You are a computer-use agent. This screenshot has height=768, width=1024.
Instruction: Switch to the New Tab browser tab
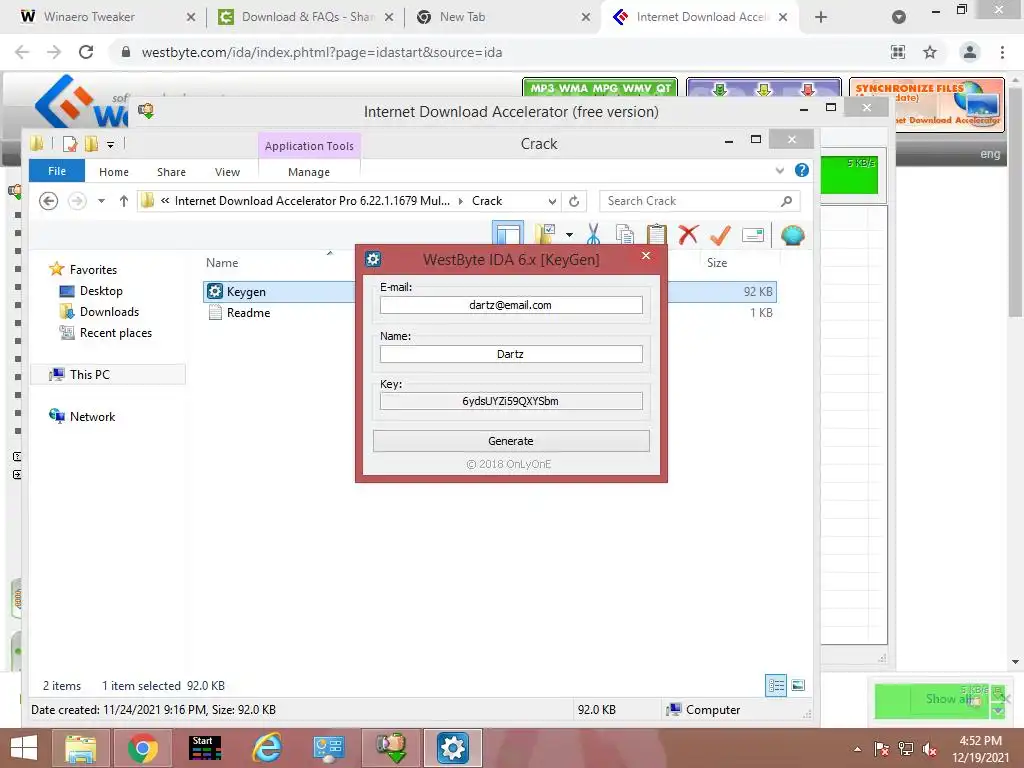(x=504, y=17)
